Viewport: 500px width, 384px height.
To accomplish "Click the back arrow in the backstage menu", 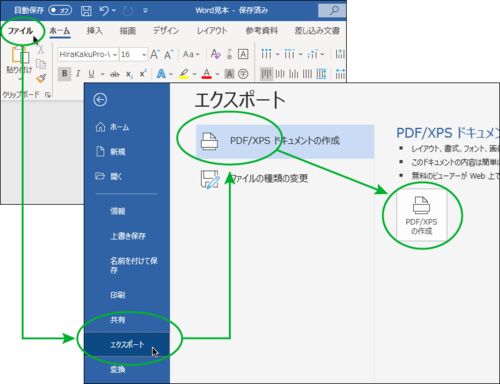I will 100,100.
